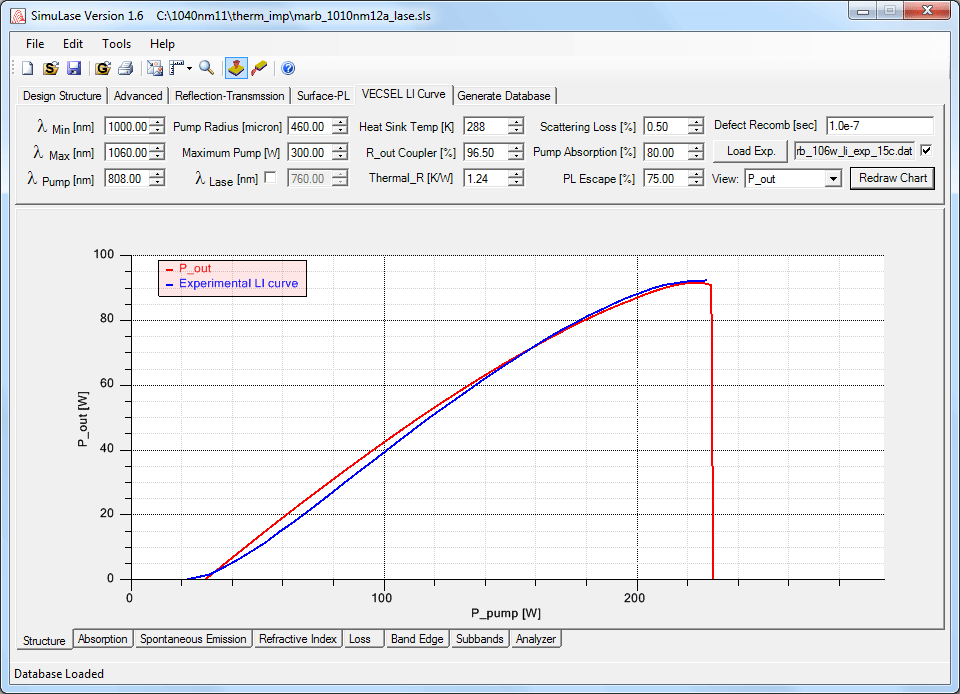The image size is (960, 694).
Task: Open the Help menu
Action: click(162, 44)
